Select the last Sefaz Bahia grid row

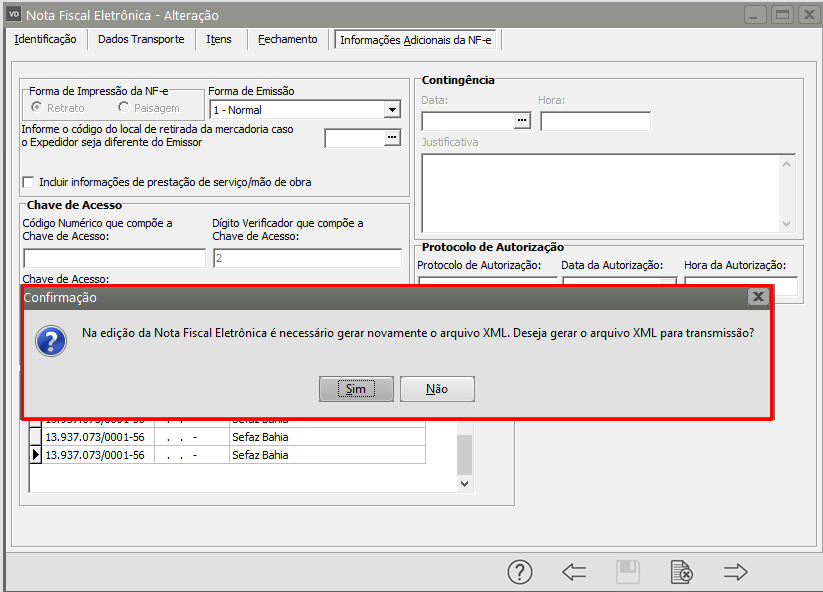(x=259, y=455)
